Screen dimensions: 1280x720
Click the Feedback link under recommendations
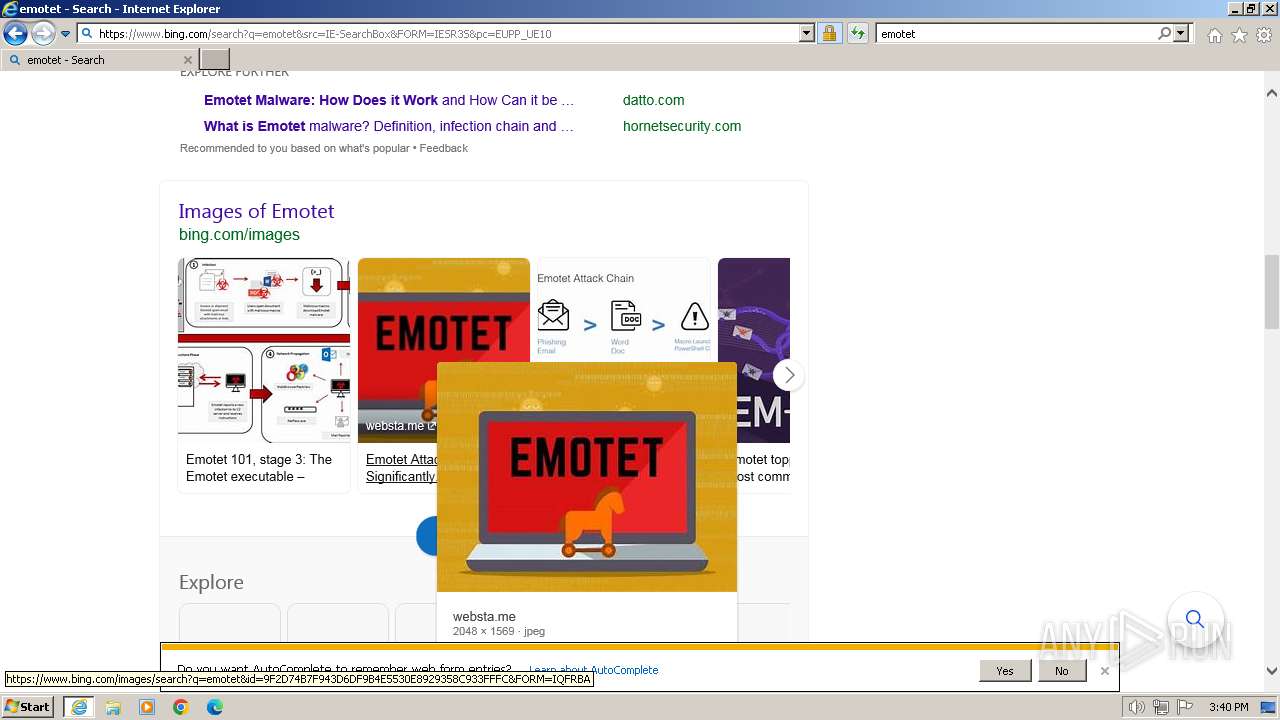pyautogui.click(x=443, y=148)
